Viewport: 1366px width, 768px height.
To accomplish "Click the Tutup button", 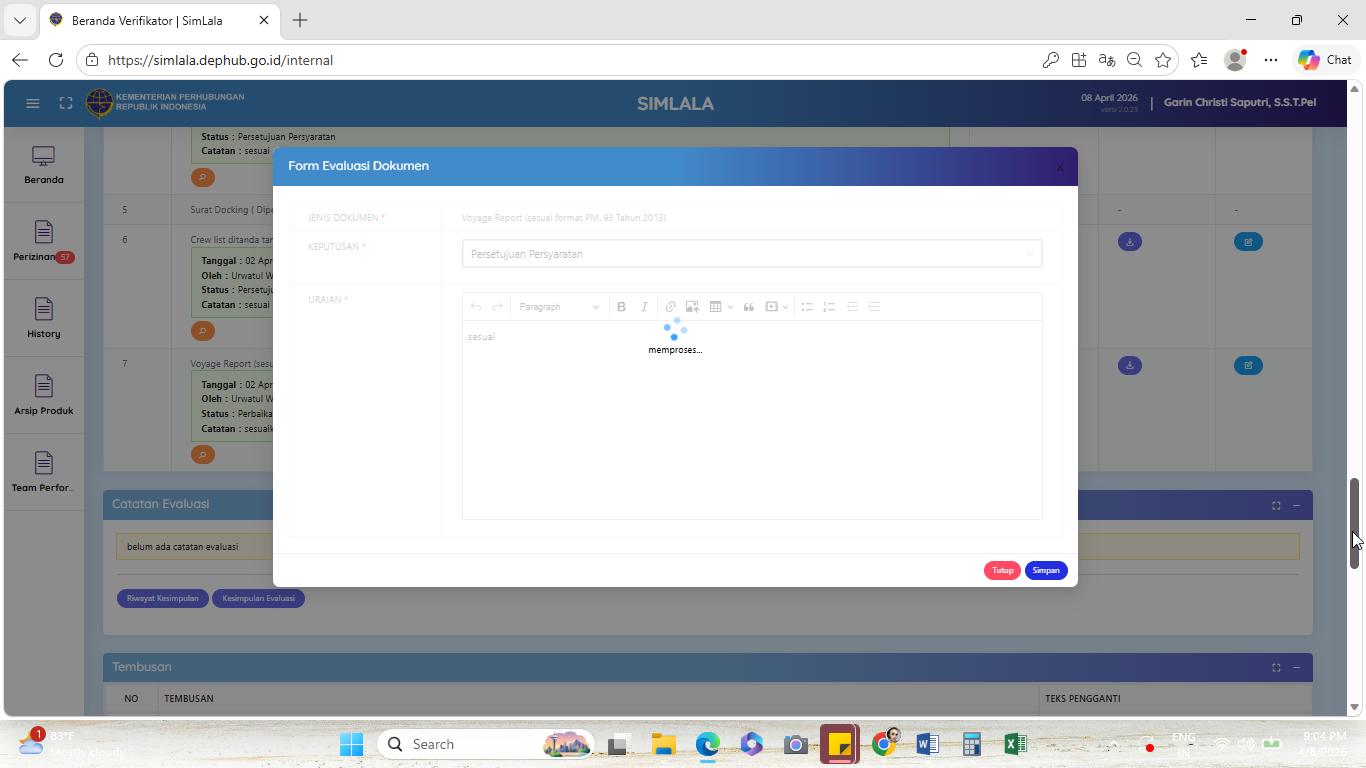I will coord(1002,570).
